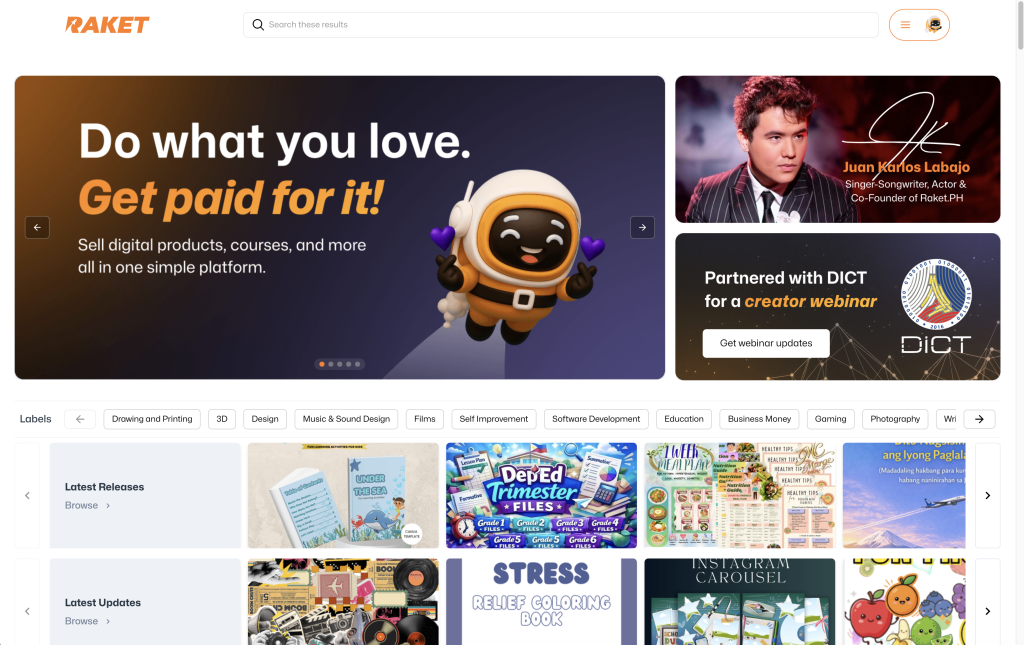
Task: Expand Latest Updates row with right chevron
Action: [987, 611]
